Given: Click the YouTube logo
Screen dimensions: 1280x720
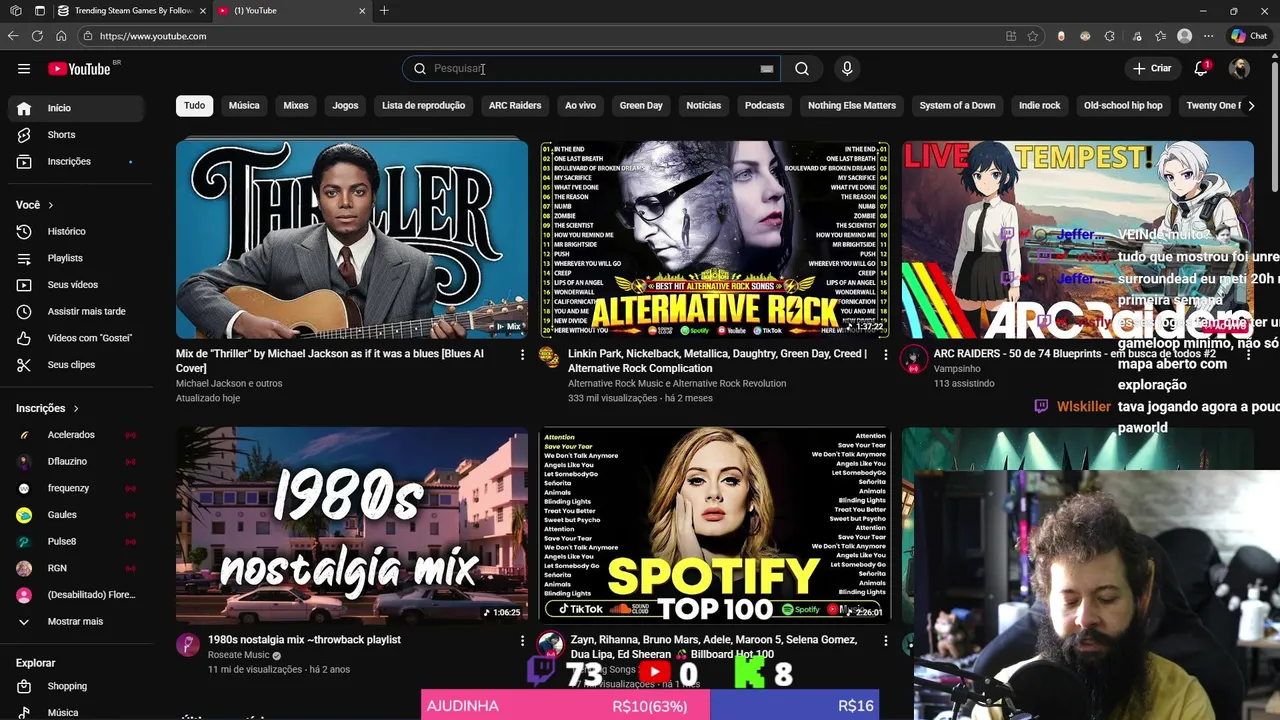Looking at the screenshot, I should click(x=79, y=69).
